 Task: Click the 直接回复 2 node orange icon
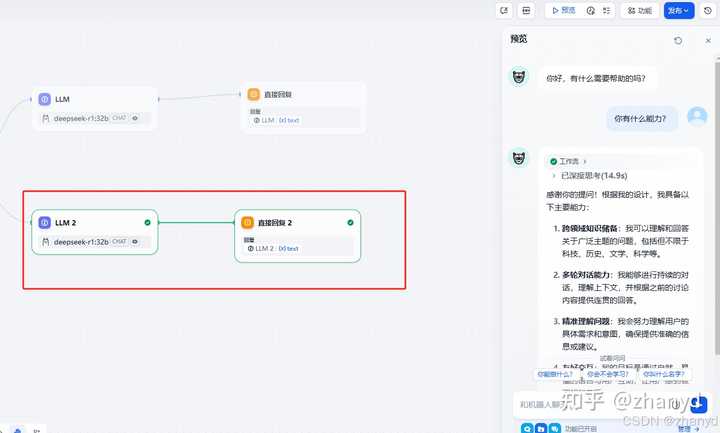pyautogui.click(x=247, y=223)
